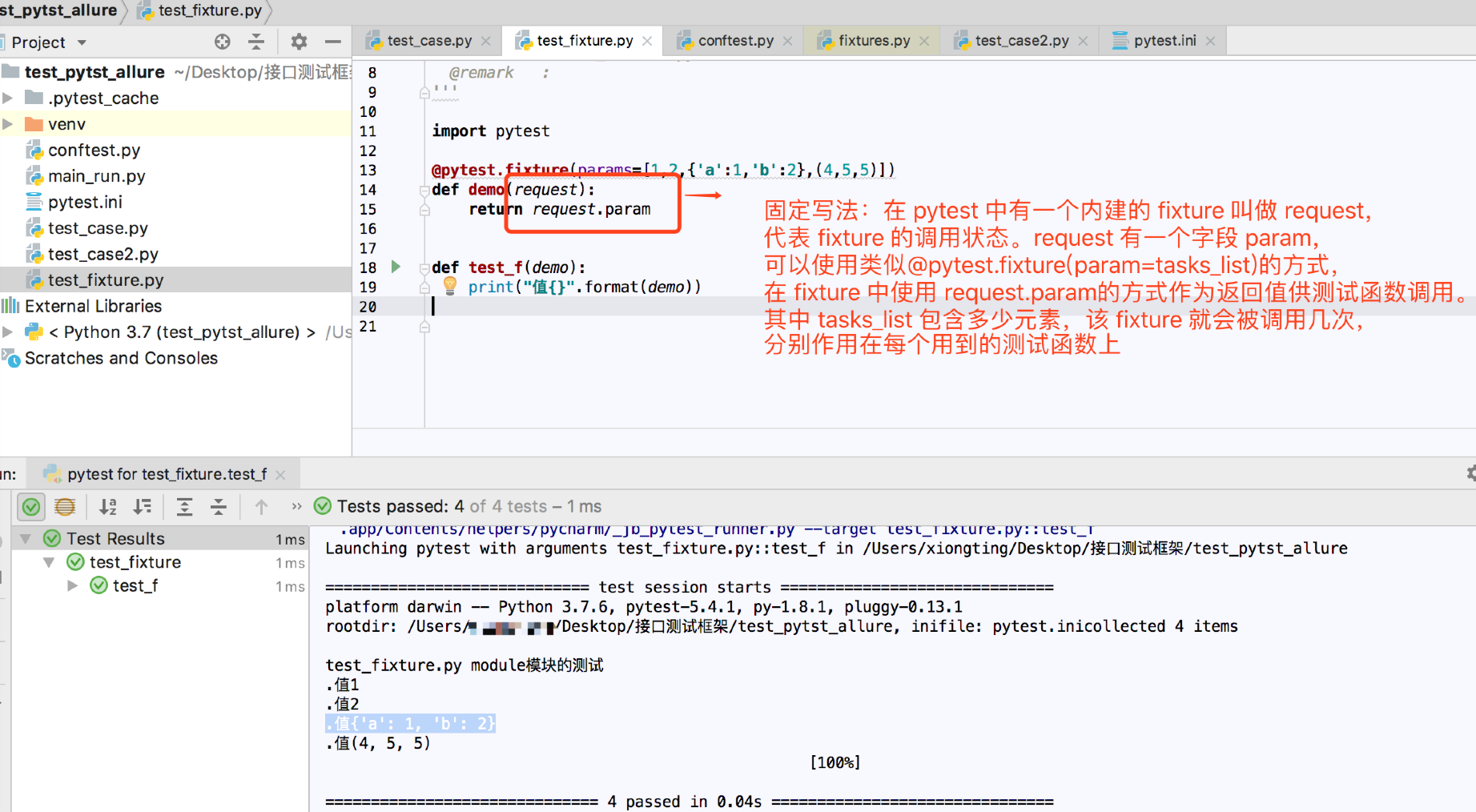Collapse all test results
Screen dimensions: 1476x812
[219, 507]
